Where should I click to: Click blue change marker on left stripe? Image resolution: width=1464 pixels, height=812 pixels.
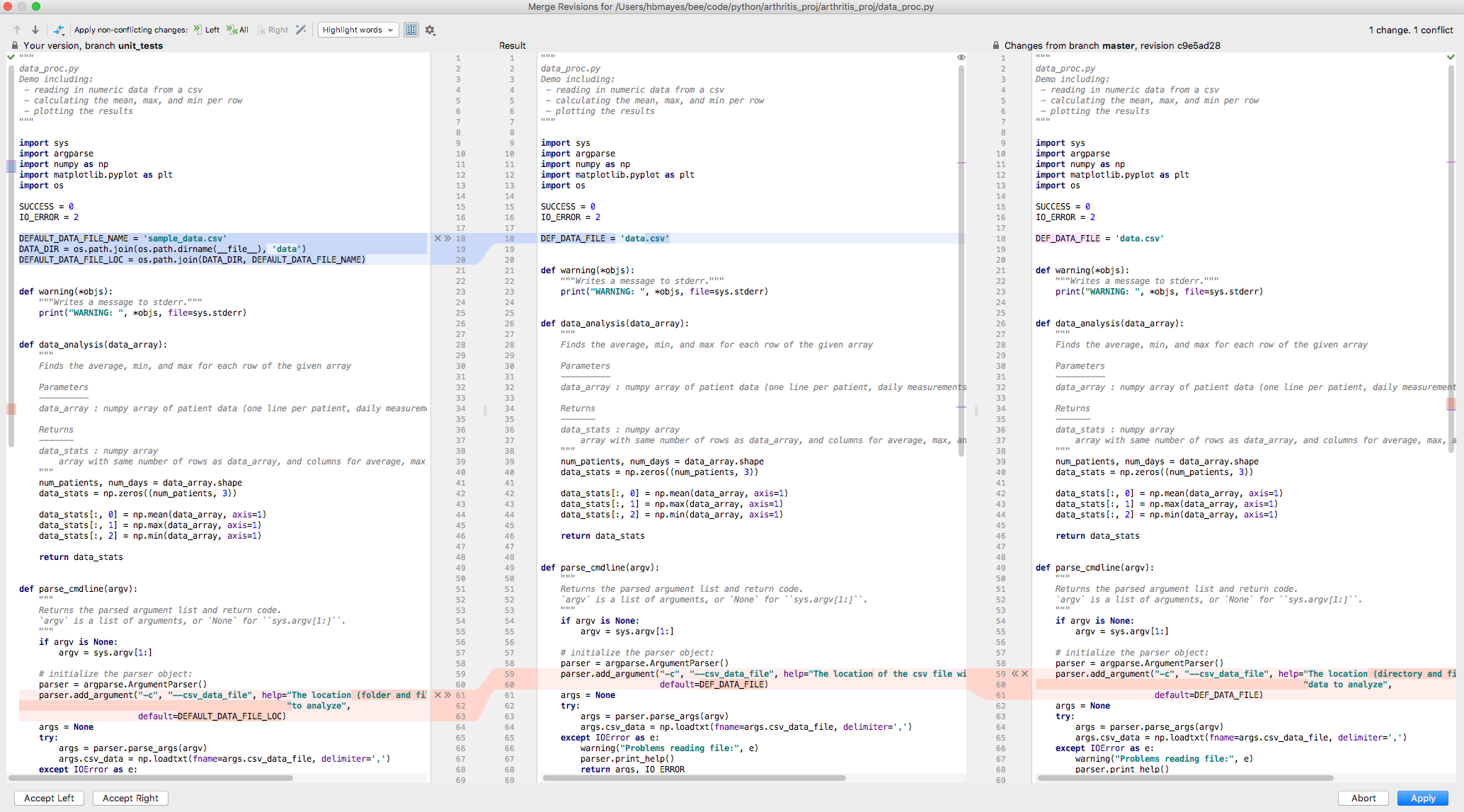click(x=11, y=166)
